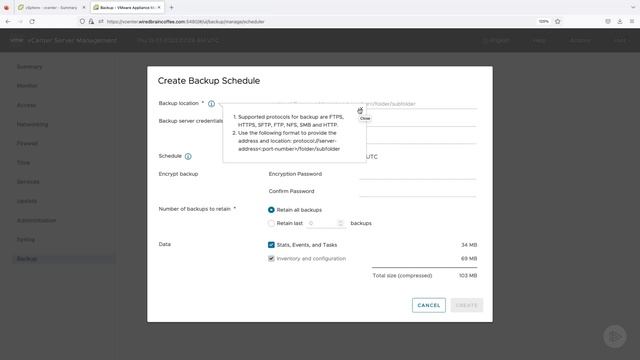Focus the Confirm Password field
Image resolution: width=640 pixels, height=360 pixels.
pos(418,191)
